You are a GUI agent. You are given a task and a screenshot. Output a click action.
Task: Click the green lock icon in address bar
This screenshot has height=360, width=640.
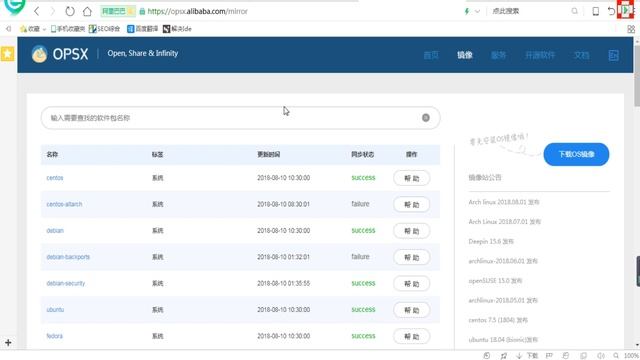142,11
